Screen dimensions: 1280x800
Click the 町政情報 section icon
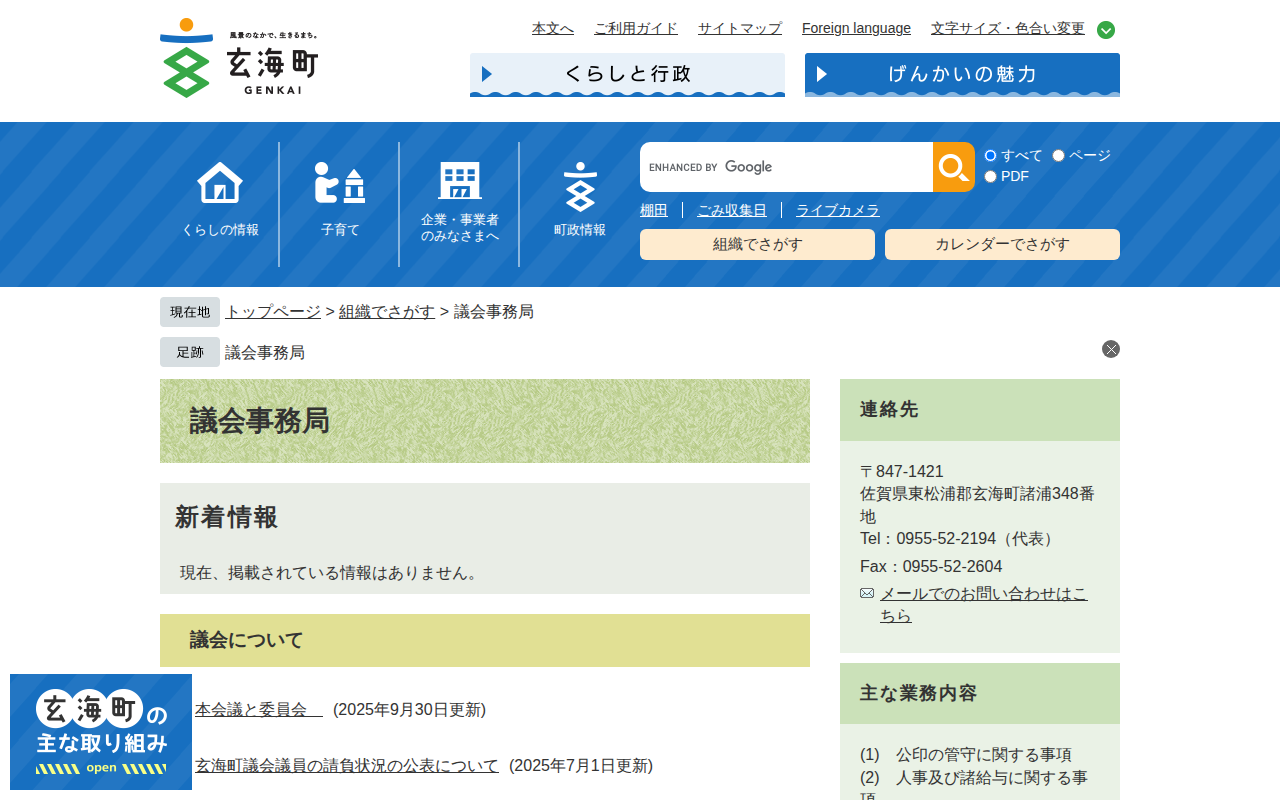[x=579, y=182]
